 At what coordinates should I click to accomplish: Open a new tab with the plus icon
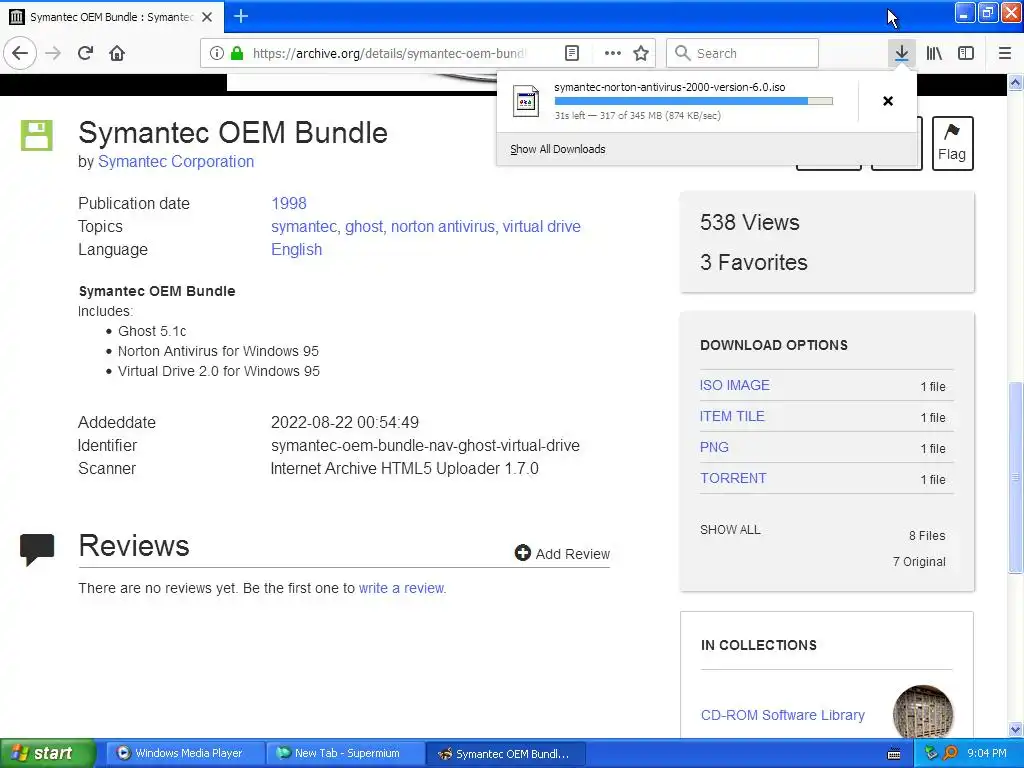point(241,16)
